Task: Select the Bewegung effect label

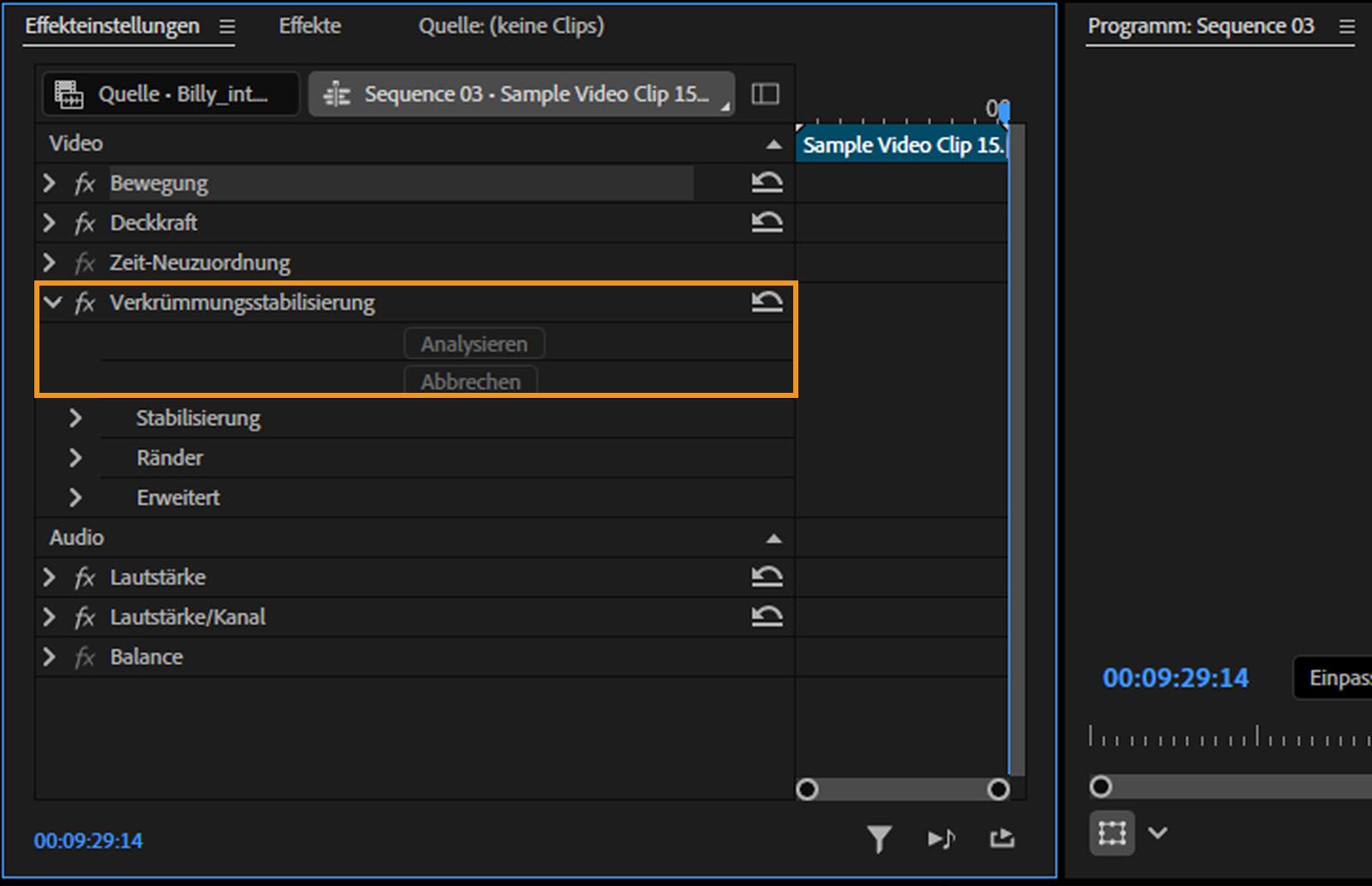Action: [x=159, y=183]
